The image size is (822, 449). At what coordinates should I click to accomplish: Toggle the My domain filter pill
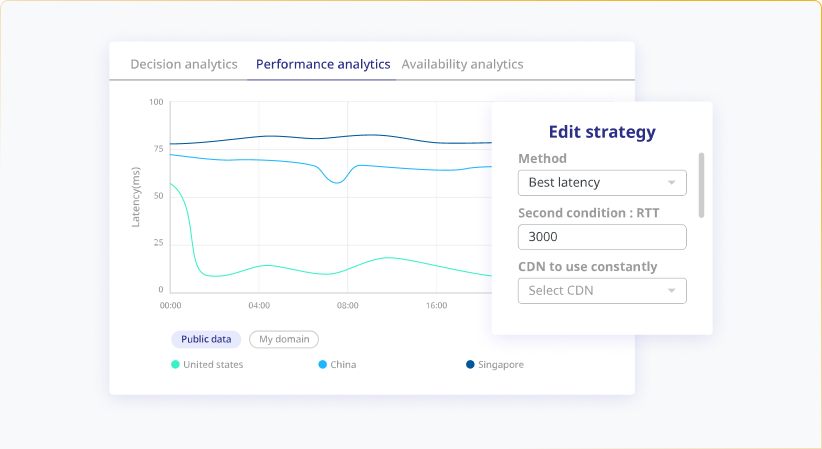pos(284,339)
